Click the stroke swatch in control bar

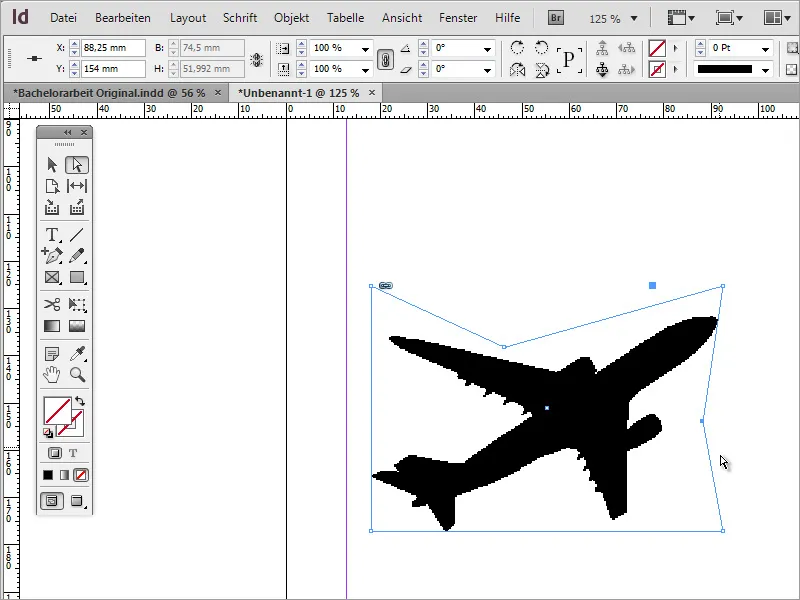657,69
